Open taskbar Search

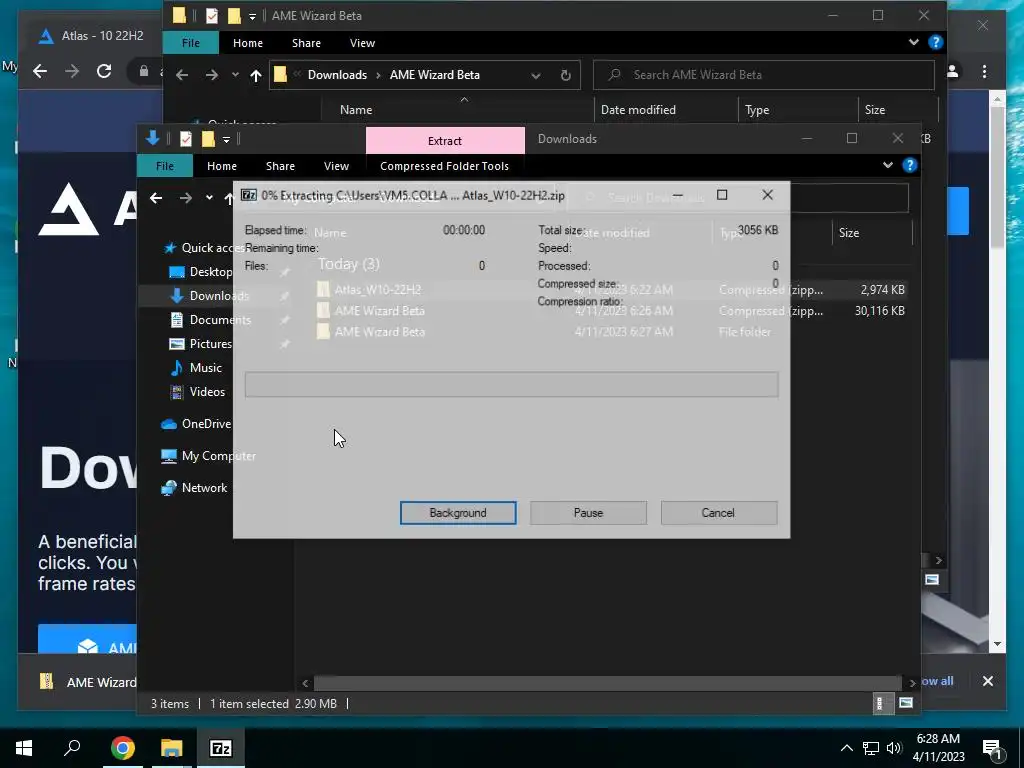click(x=72, y=748)
